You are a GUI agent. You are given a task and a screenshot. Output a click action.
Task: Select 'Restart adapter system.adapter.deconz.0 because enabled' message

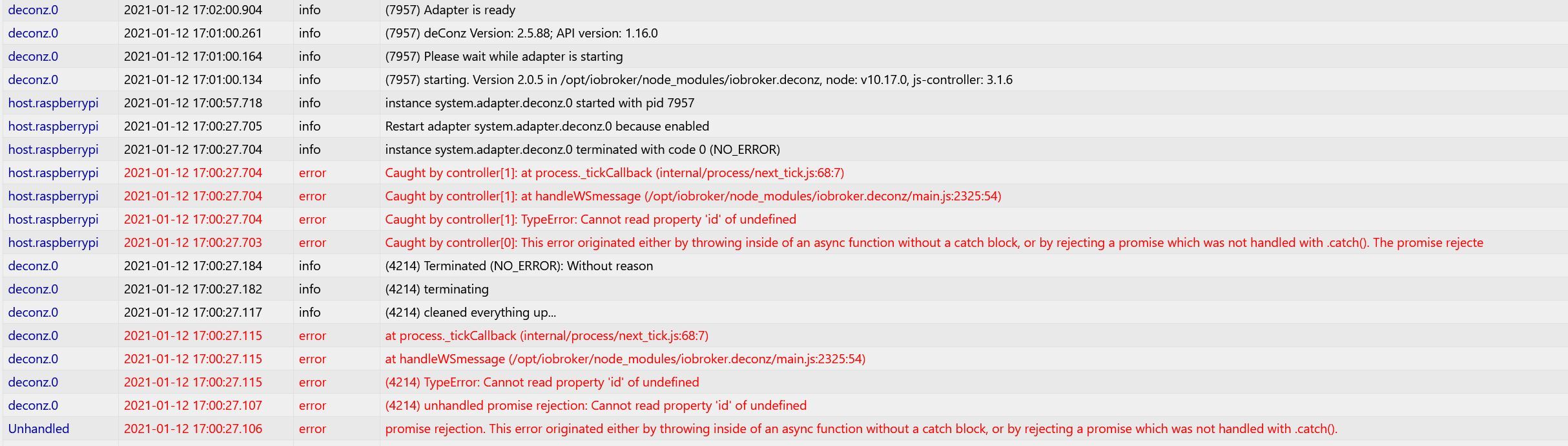point(547,126)
